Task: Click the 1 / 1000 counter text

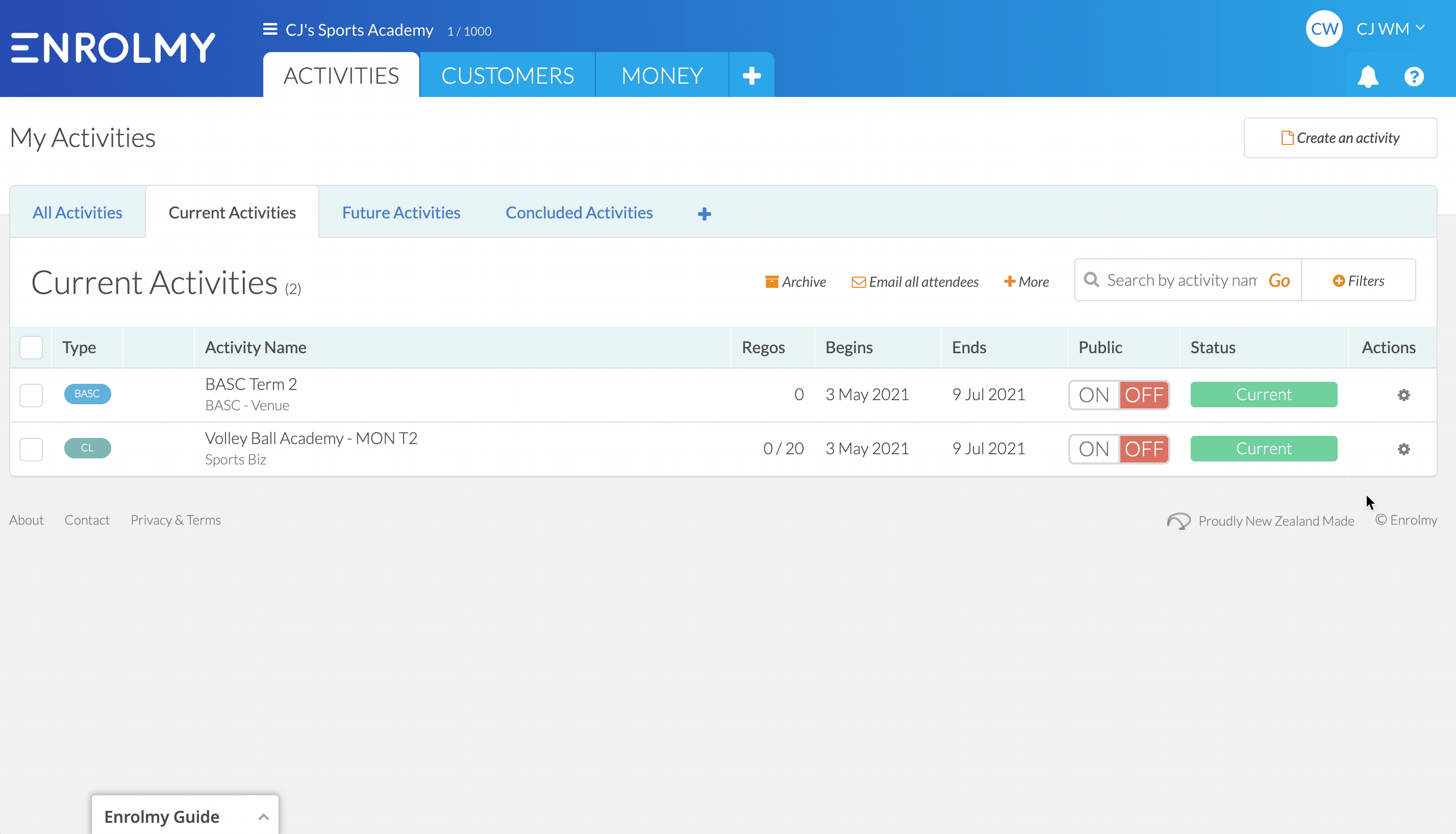Action: (x=469, y=31)
